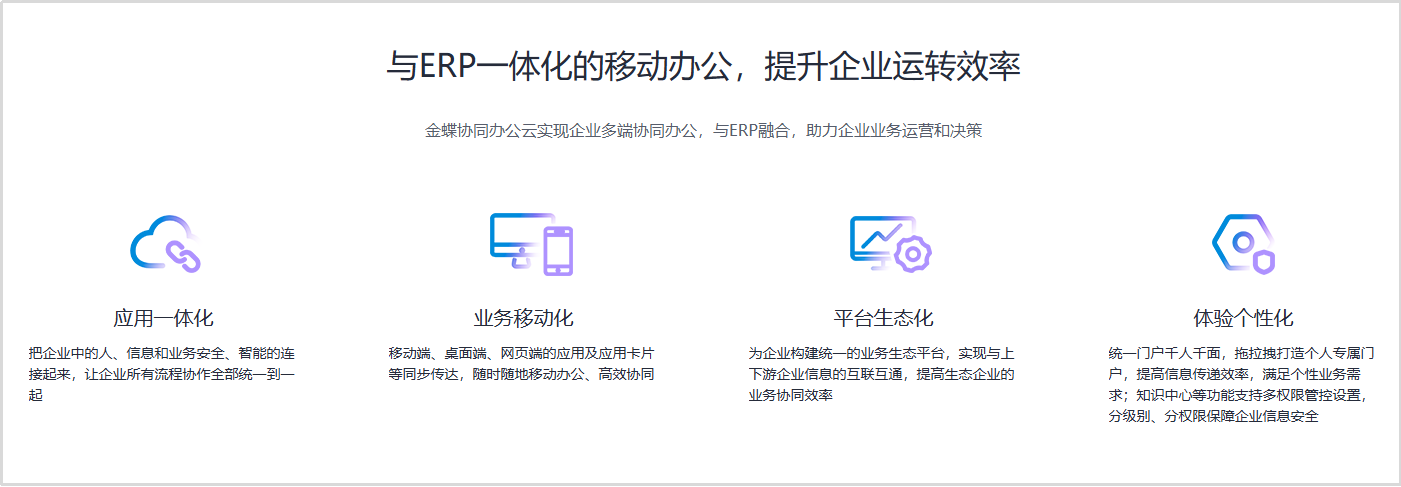Click the description beginning 把企业中的人
The height and width of the screenshot is (487, 1401).
point(162,374)
